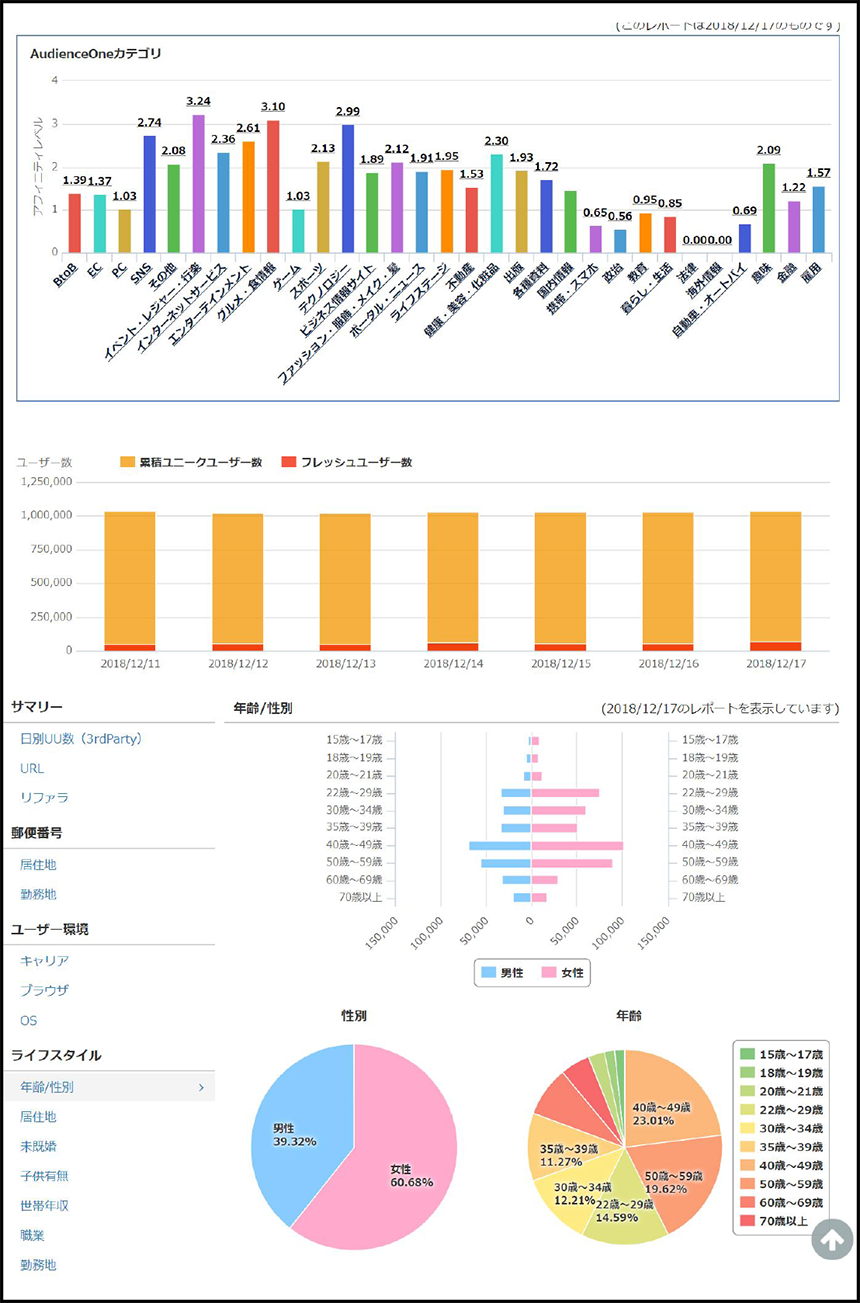The width and height of the screenshot is (860, 1303).
Task: Select リファラ in the sidebar
Action: pyautogui.click(x=45, y=797)
